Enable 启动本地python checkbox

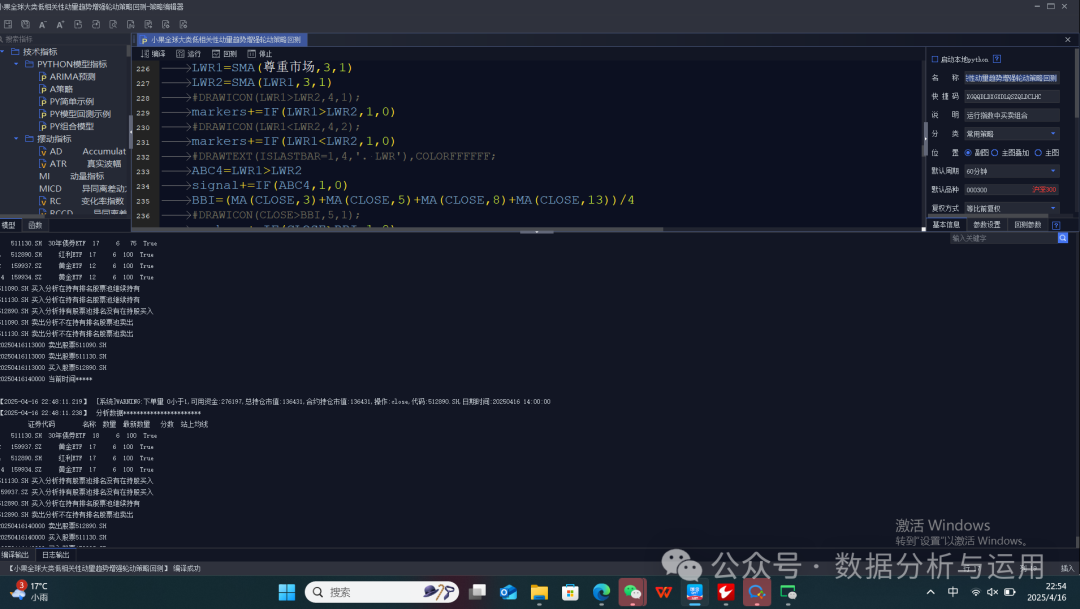pos(935,59)
